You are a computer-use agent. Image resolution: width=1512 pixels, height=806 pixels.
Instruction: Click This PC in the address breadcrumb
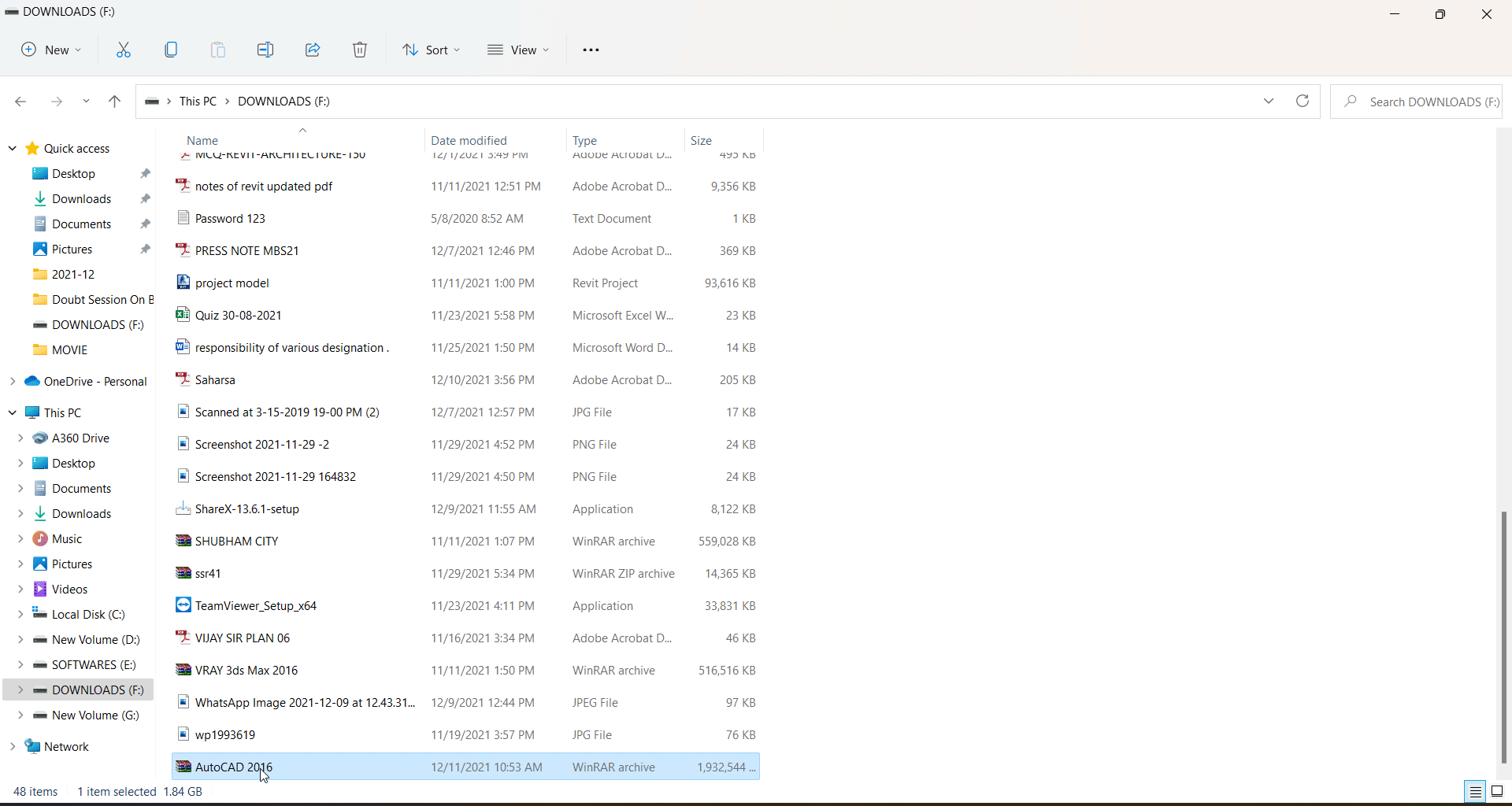(x=198, y=101)
